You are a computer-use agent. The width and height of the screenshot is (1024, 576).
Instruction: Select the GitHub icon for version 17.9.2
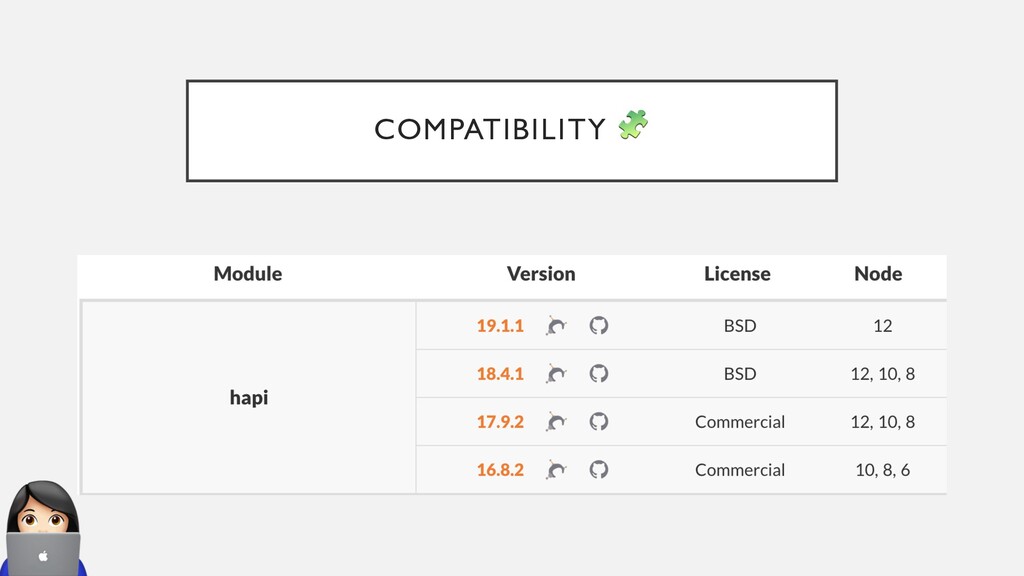coord(598,421)
